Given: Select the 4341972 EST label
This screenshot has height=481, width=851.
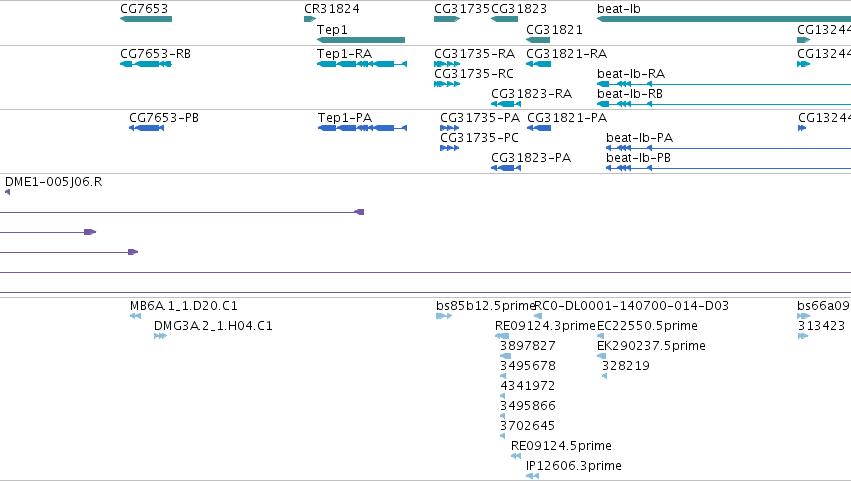Looking at the screenshot, I should click(x=528, y=386).
